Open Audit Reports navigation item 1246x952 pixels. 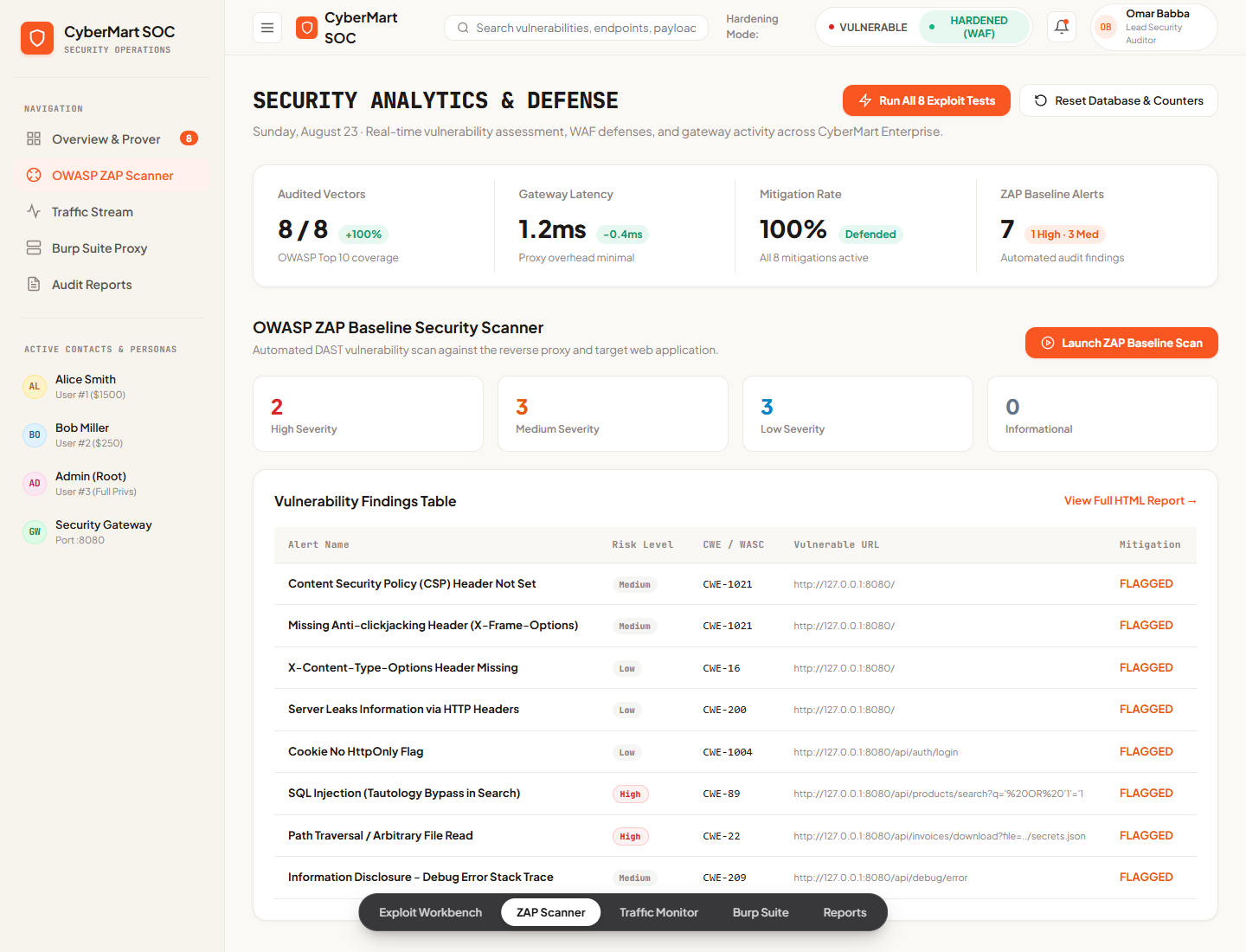pyautogui.click(x=112, y=284)
